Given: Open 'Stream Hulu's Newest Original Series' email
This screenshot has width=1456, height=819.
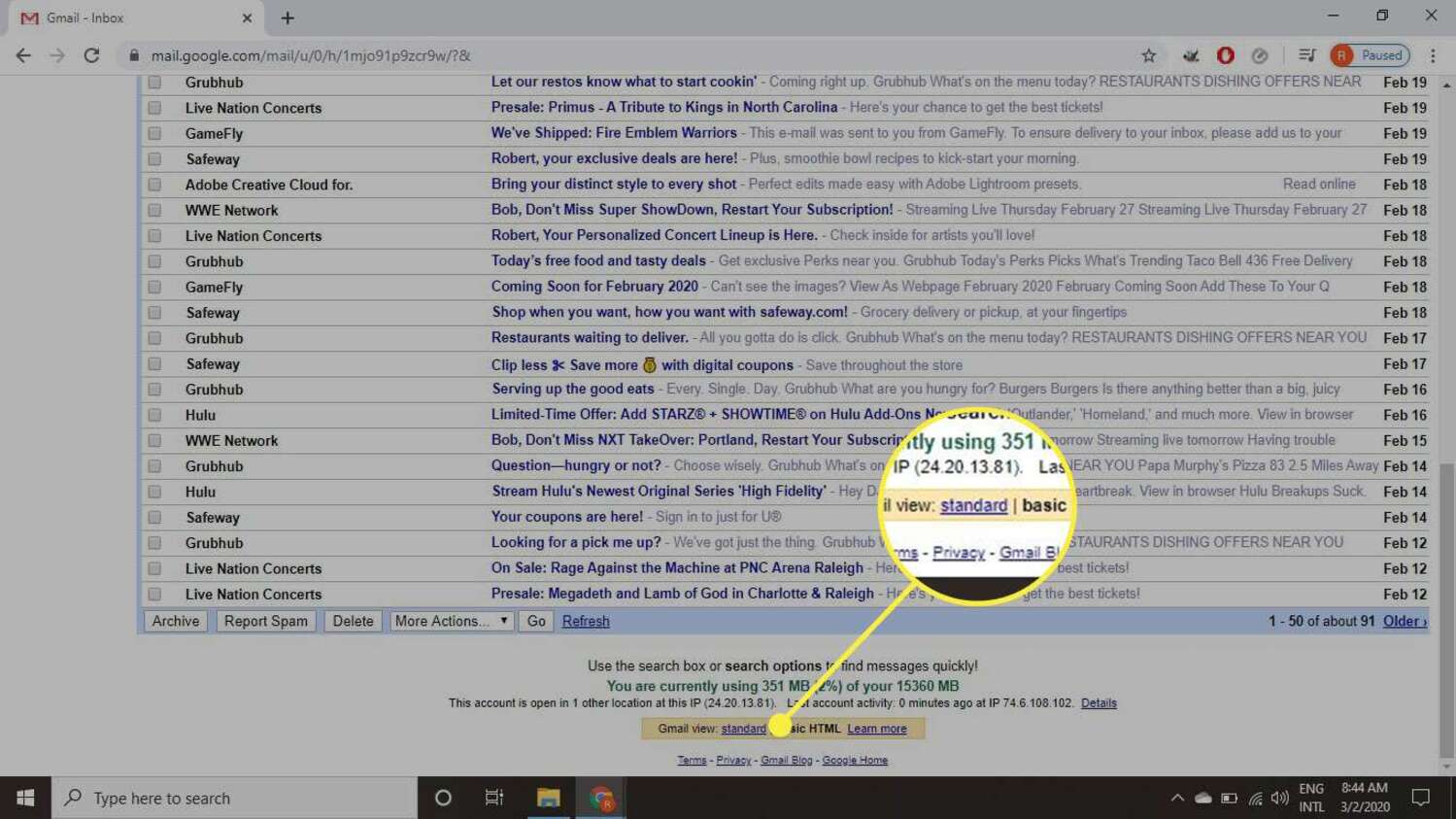Looking at the screenshot, I should pyautogui.click(x=659, y=492).
